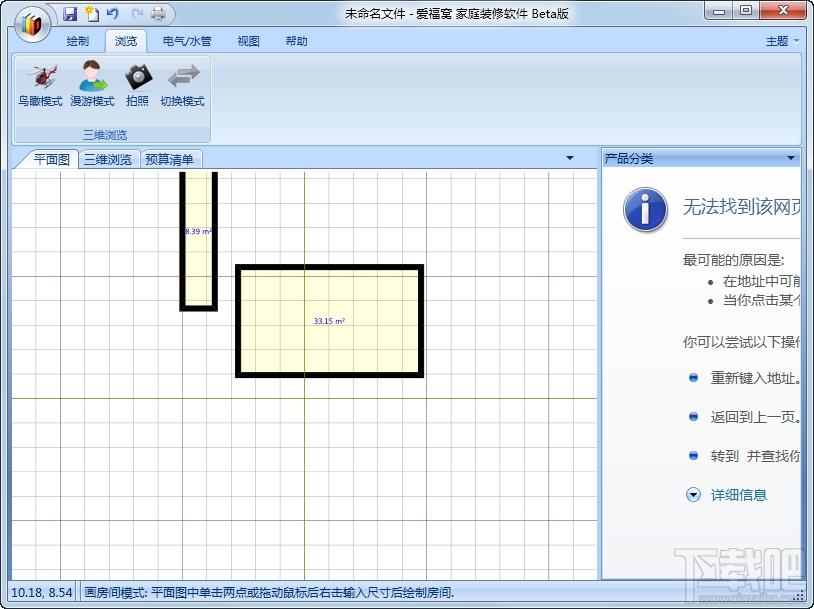Image resolution: width=814 pixels, height=609 pixels.
Task: Click the 三维浏览 ribbon group label
Action: pyautogui.click(x=105, y=135)
